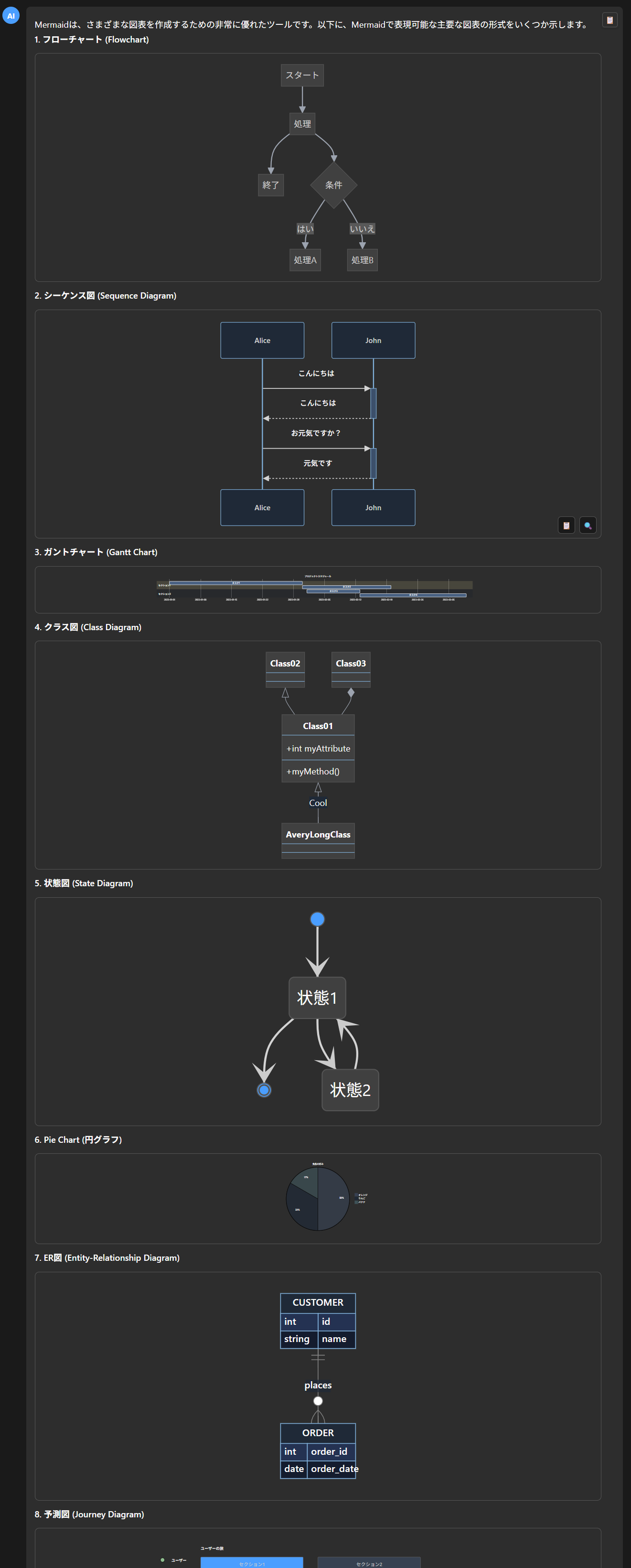Click the pie chart graphic
Screen dimensions: 631x1568
point(317,1198)
